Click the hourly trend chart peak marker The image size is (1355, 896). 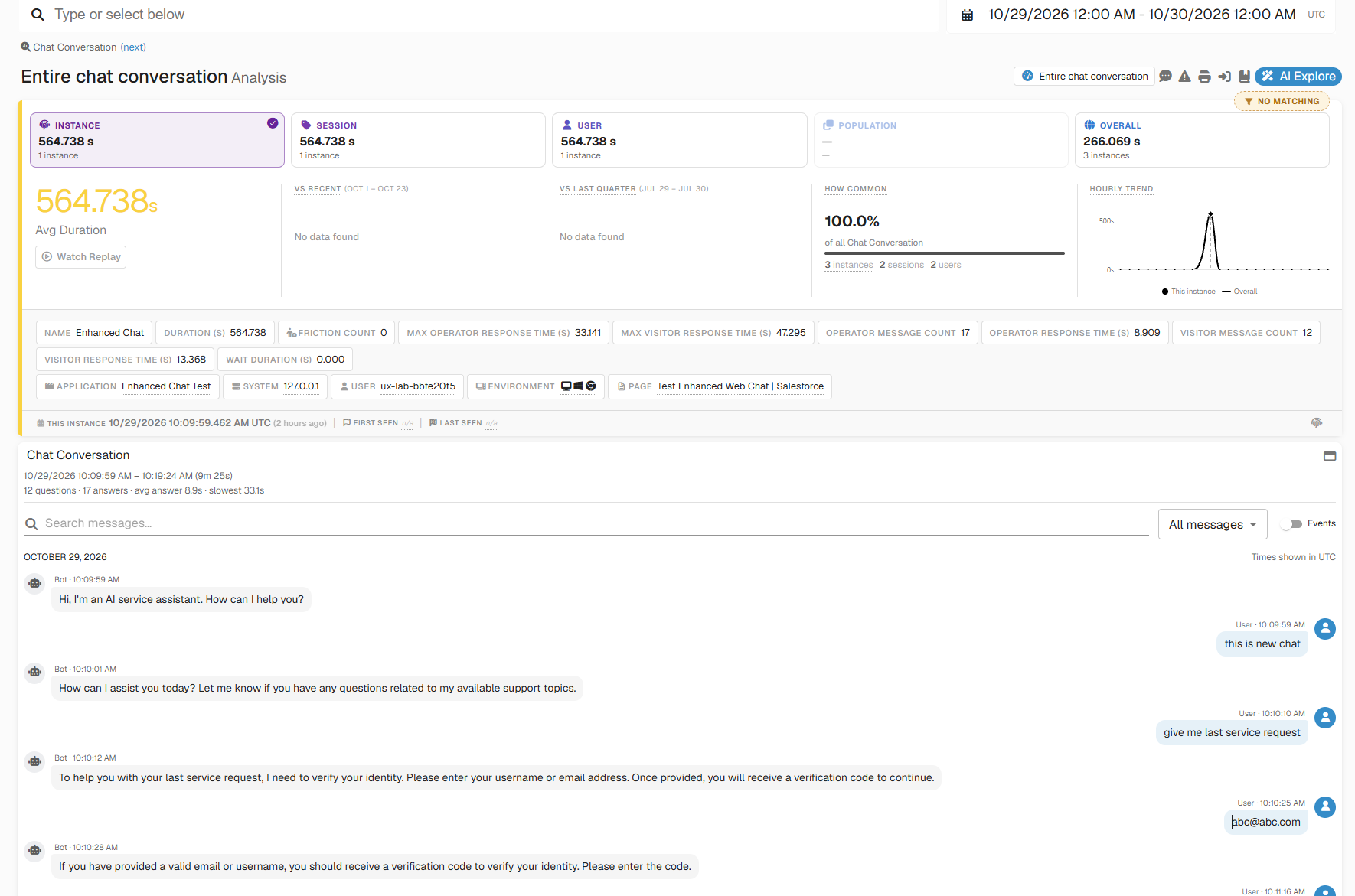coord(1210,214)
